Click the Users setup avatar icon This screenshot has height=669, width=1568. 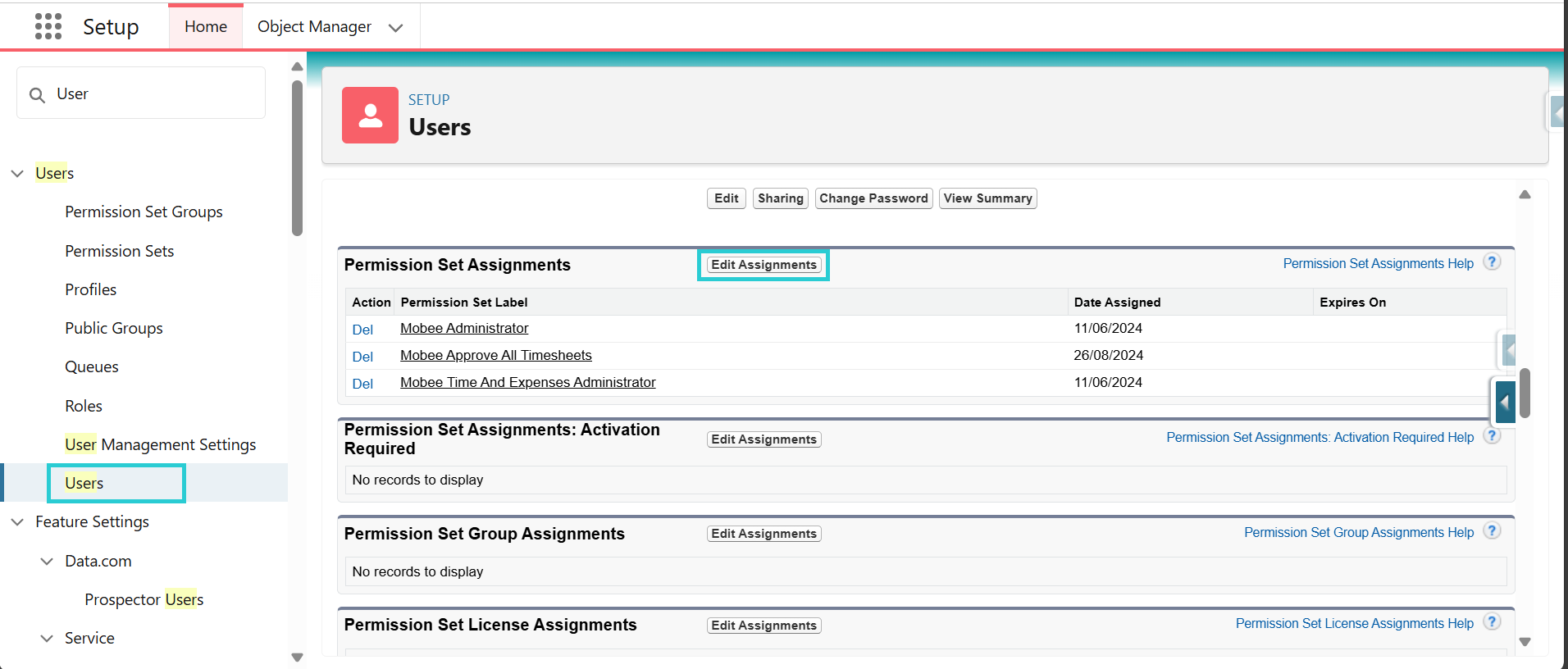pyautogui.click(x=370, y=115)
